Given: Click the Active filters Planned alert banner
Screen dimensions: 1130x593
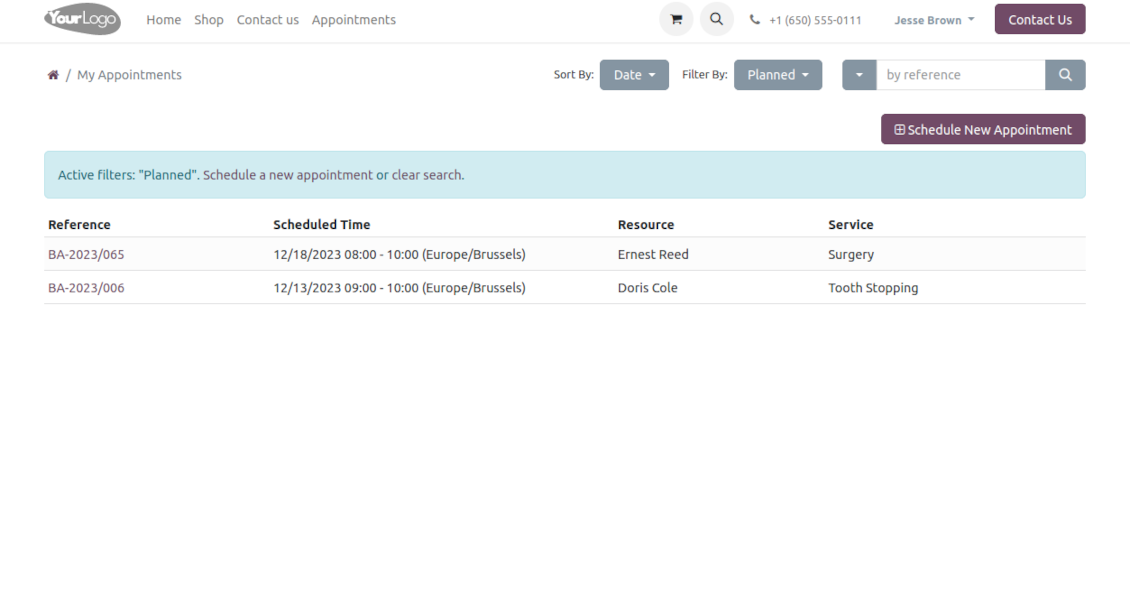Looking at the screenshot, I should pyautogui.click(x=564, y=175).
